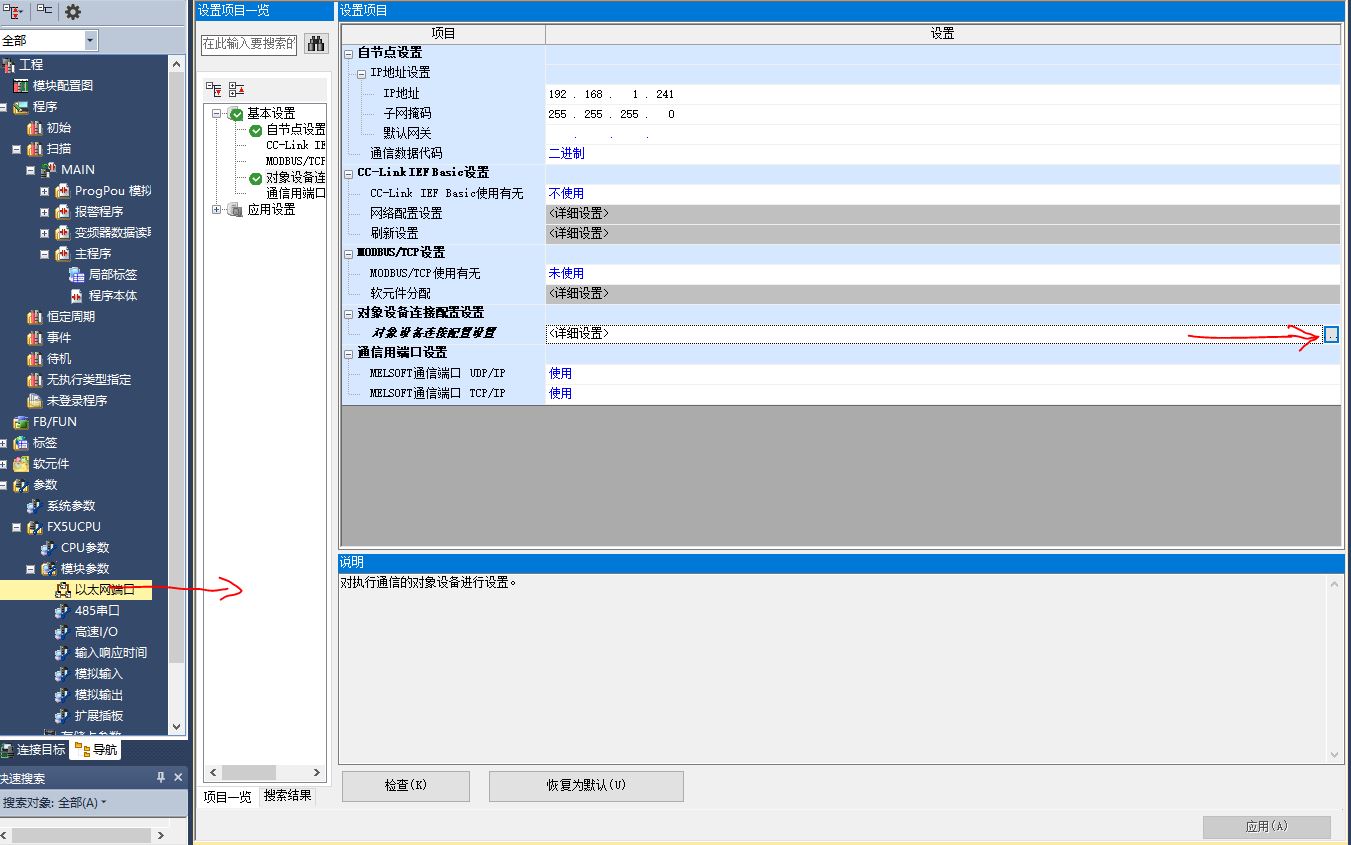The height and width of the screenshot is (845, 1351).
Task: Open navigation options via the gear icon
Action: click(73, 12)
